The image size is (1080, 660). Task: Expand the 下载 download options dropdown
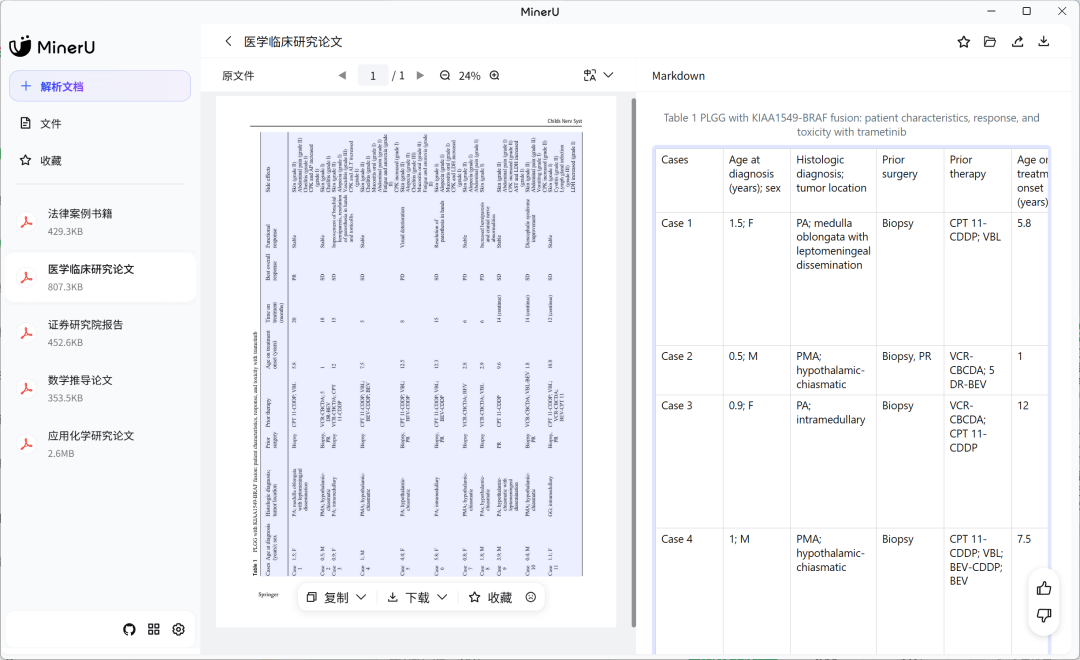(x=442, y=597)
